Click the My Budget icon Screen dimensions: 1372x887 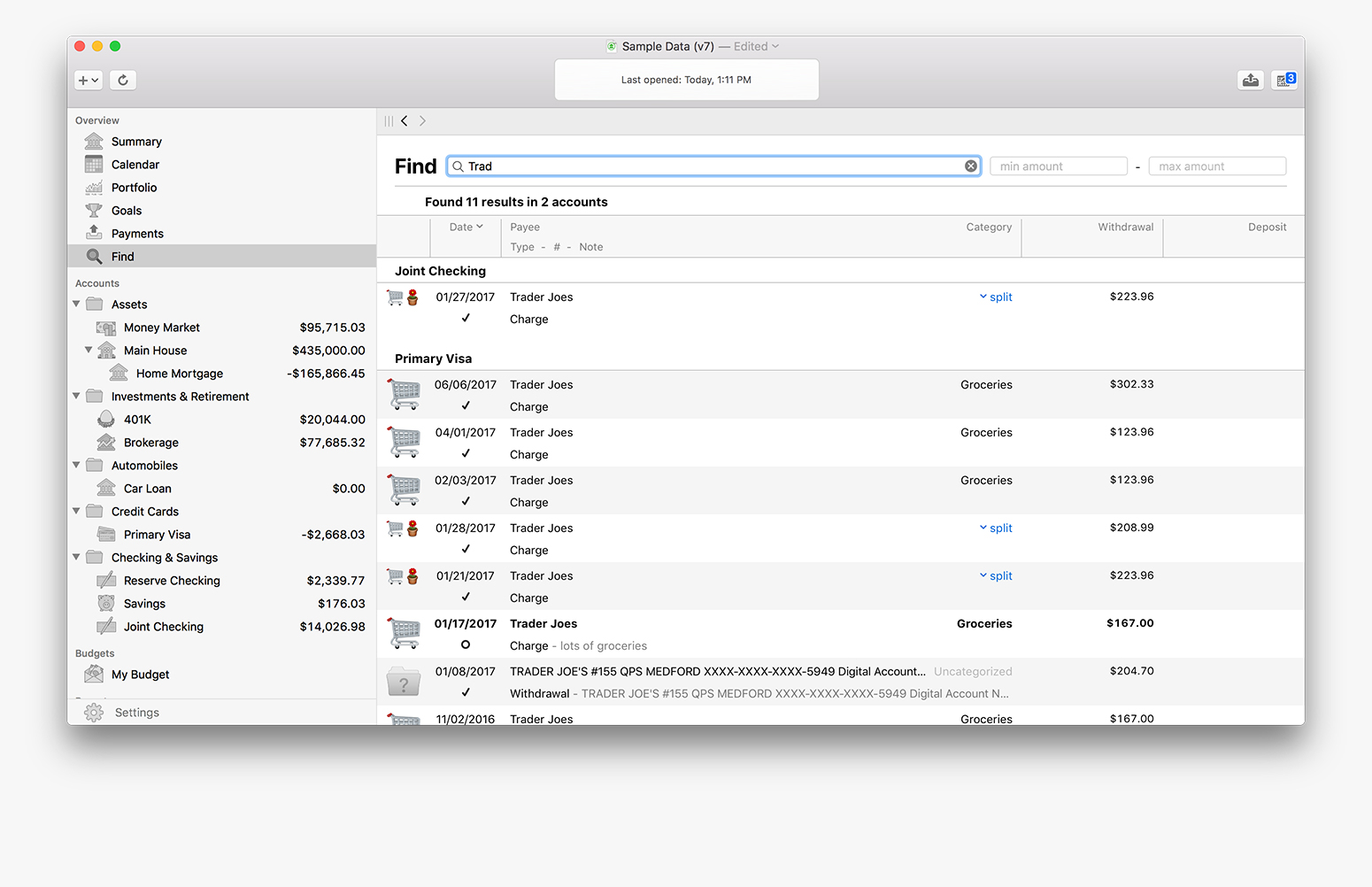pyautogui.click(x=94, y=675)
